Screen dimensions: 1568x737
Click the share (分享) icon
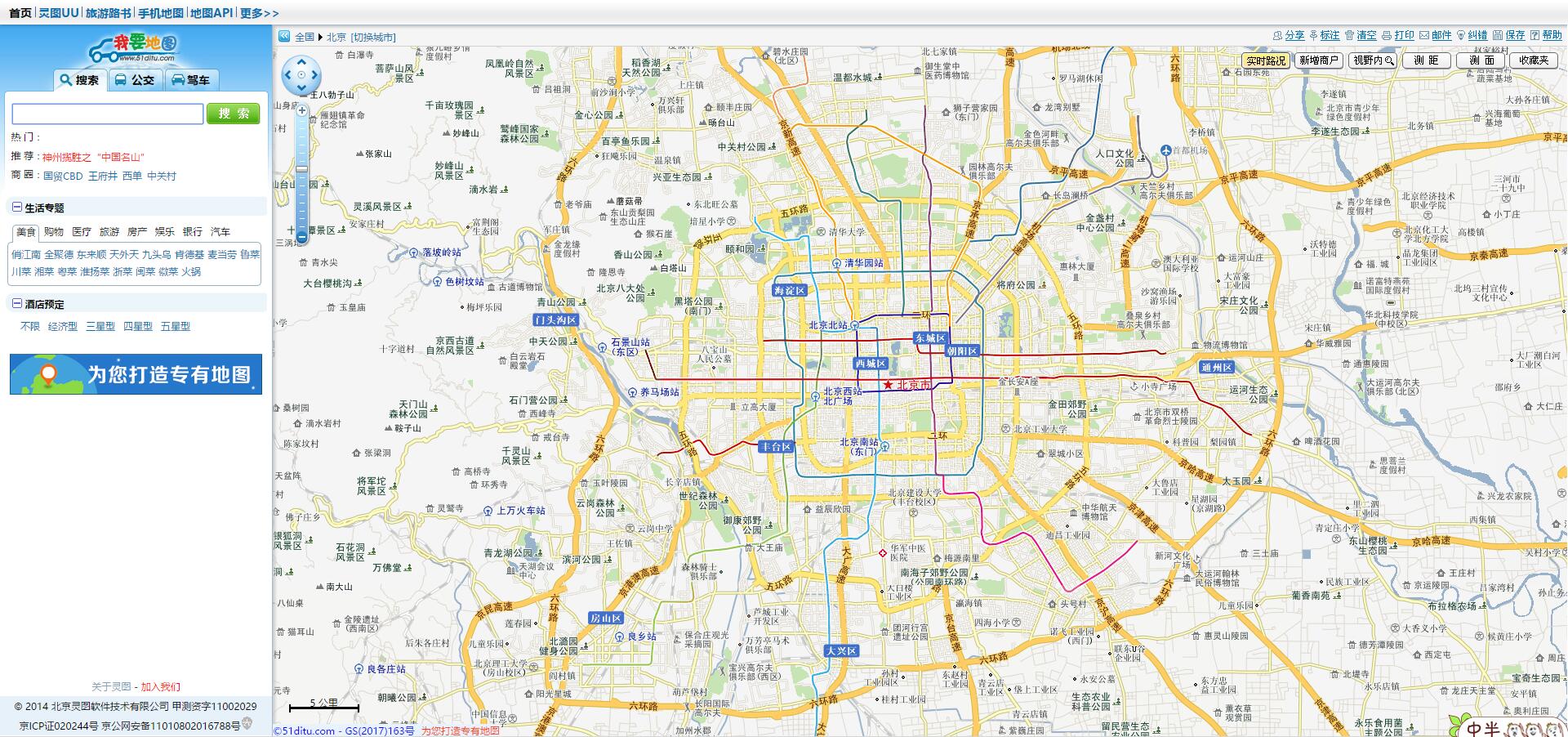click(x=1277, y=37)
